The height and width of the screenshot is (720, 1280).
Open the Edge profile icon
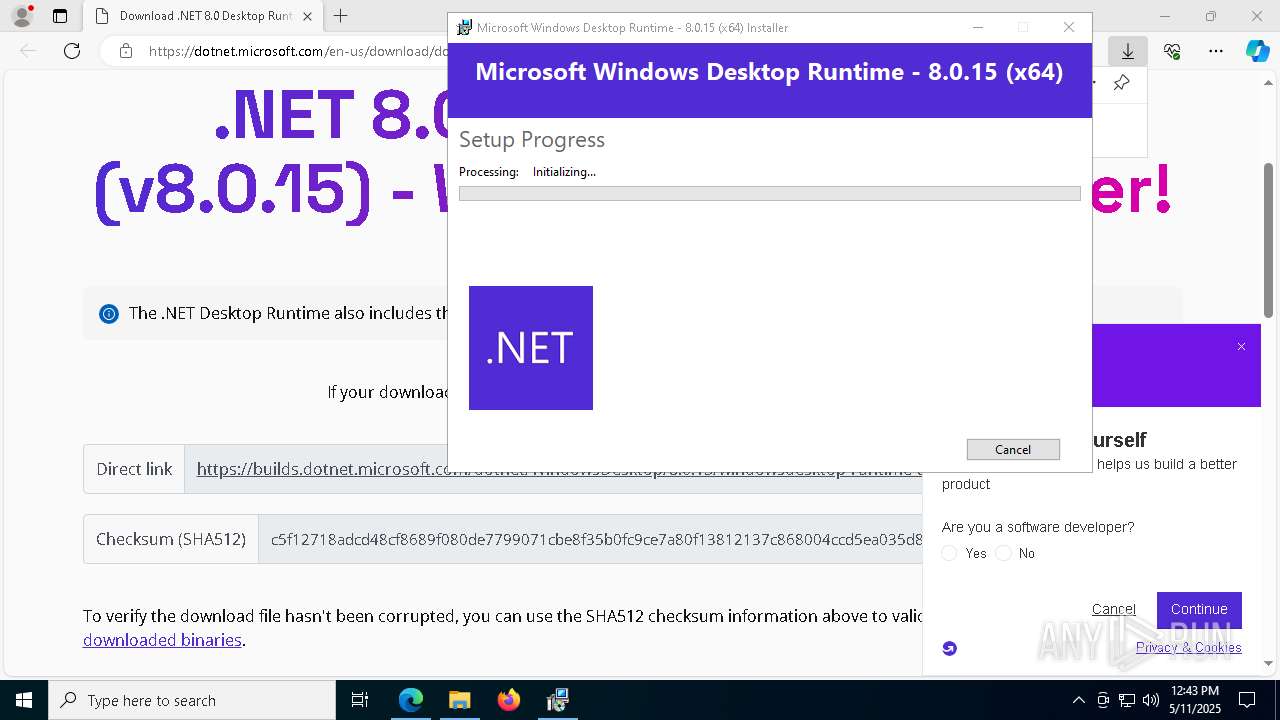click(22, 16)
